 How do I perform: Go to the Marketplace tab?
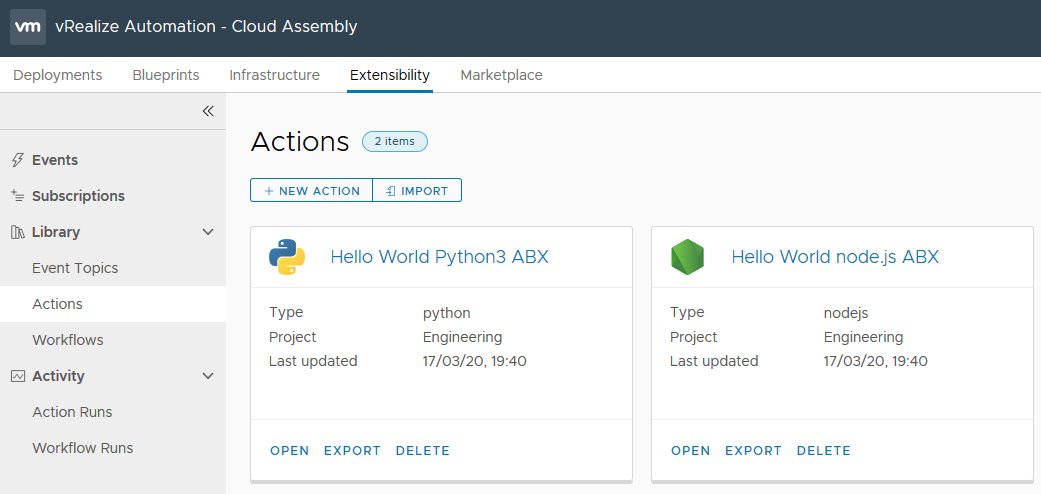point(501,75)
